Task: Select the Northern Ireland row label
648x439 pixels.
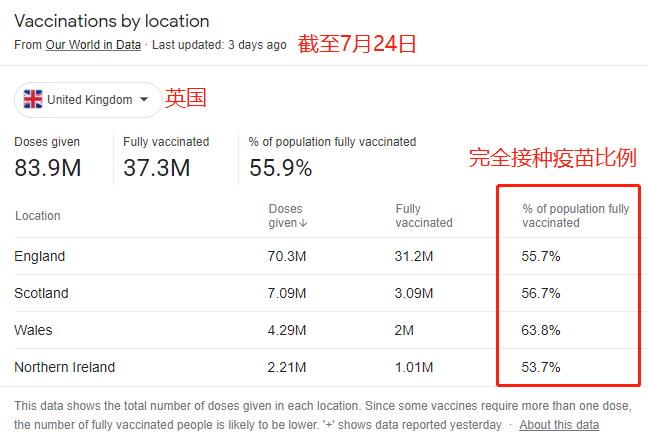Action: [64, 367]
